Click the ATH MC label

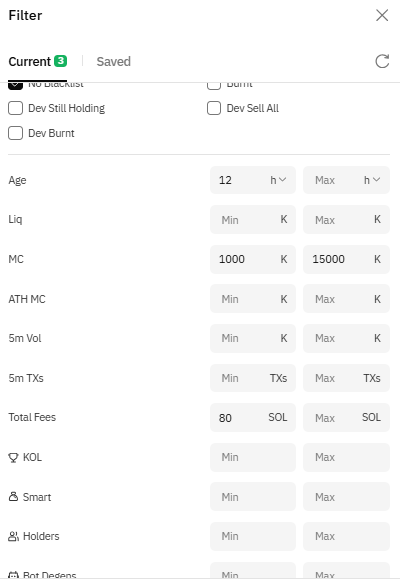[x=27, y=299]
